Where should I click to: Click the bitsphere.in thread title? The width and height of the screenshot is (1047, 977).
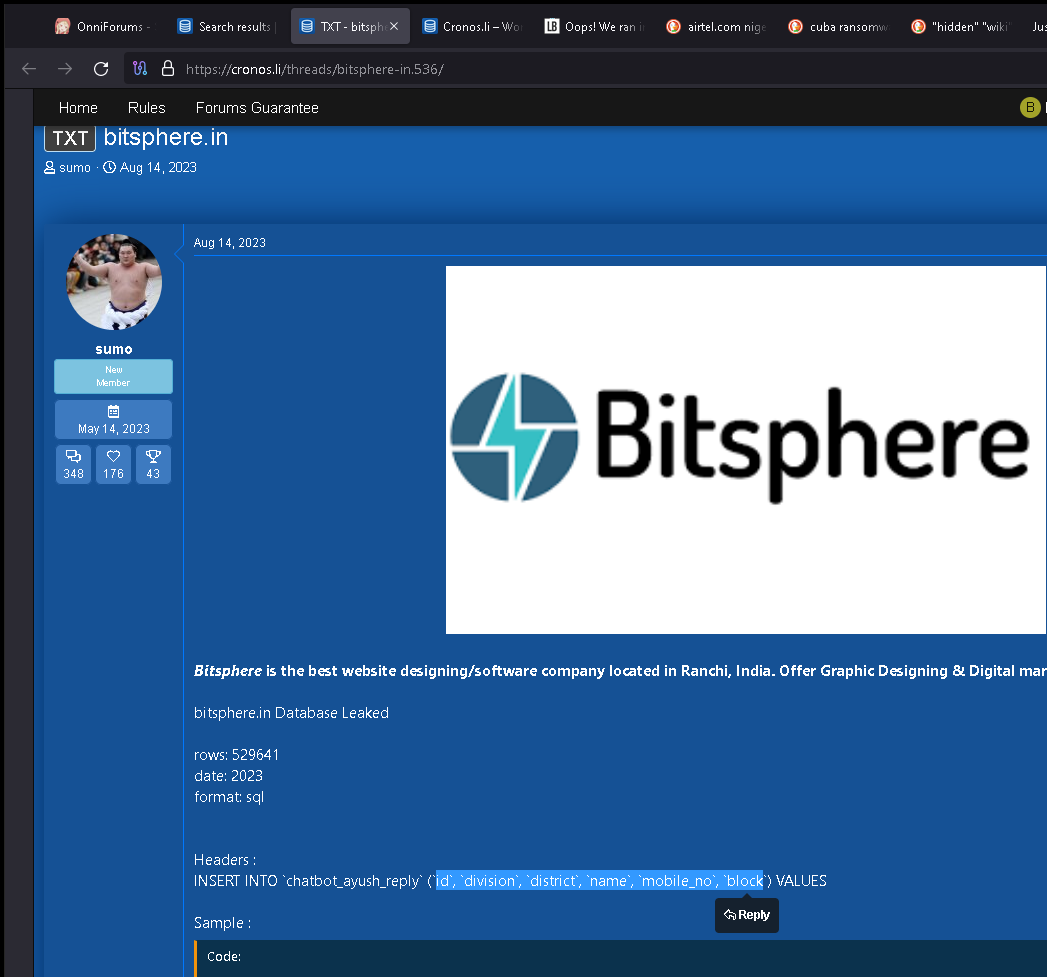coord(166,137)
